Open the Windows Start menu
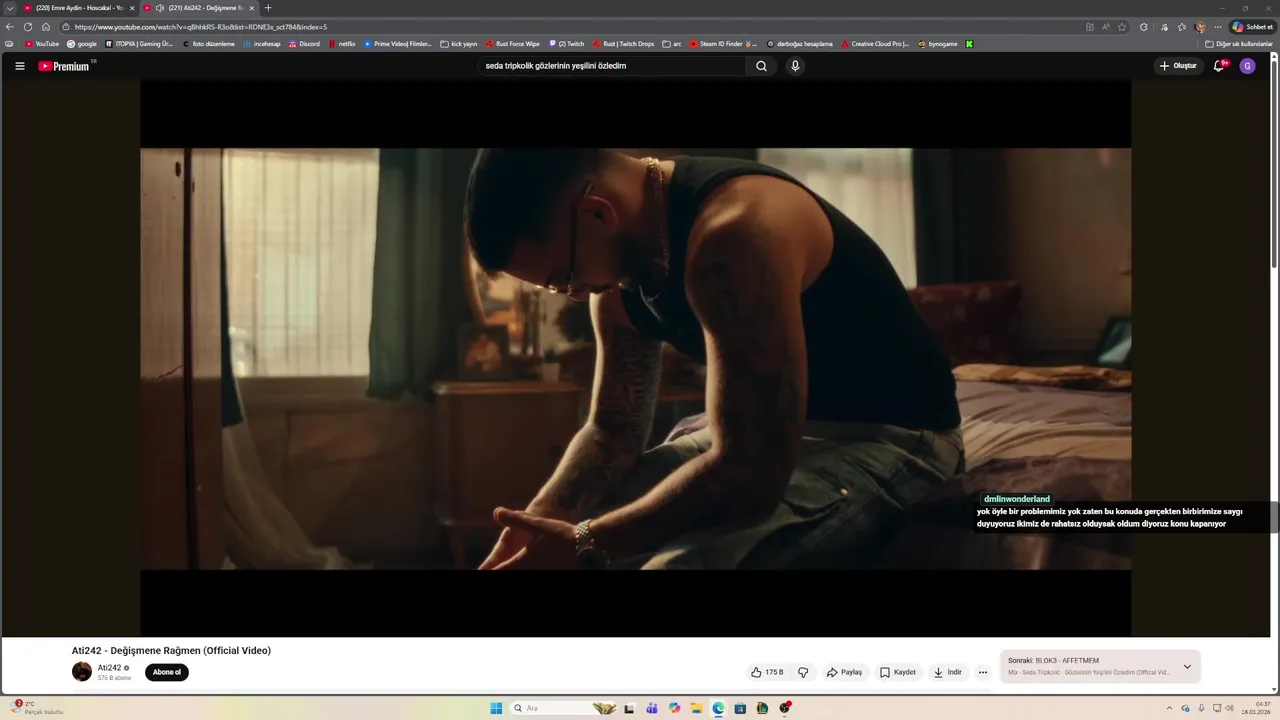The height and width of the screenshot is (720, 1280). coord(496,708)
